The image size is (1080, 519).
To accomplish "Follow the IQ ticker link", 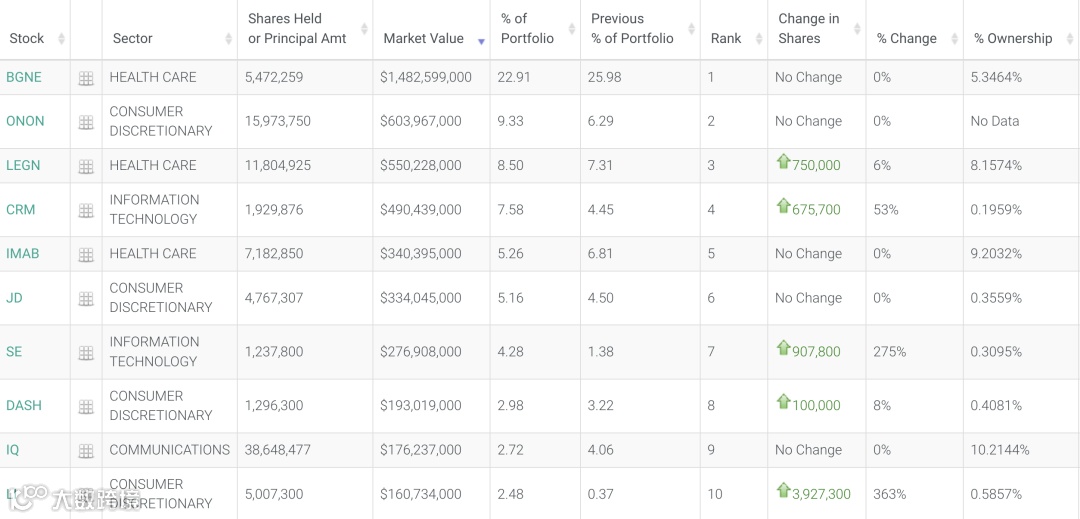I will pos(13,450).
